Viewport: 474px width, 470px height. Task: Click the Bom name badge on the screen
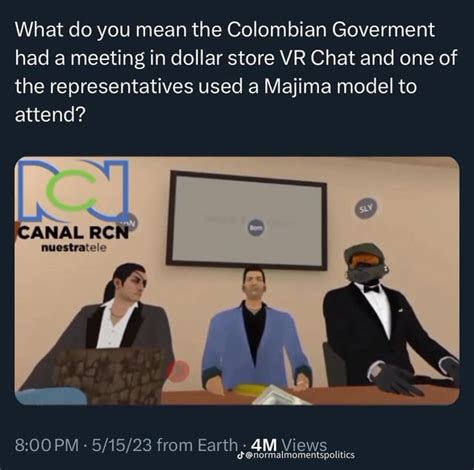click(257, 227)
